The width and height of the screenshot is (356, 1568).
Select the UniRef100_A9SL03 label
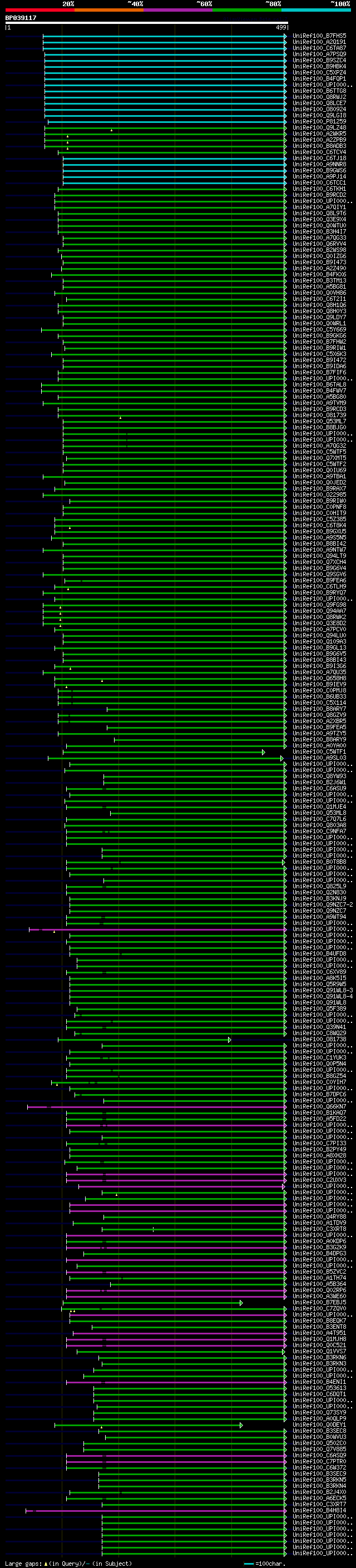[x=319, y=758]
